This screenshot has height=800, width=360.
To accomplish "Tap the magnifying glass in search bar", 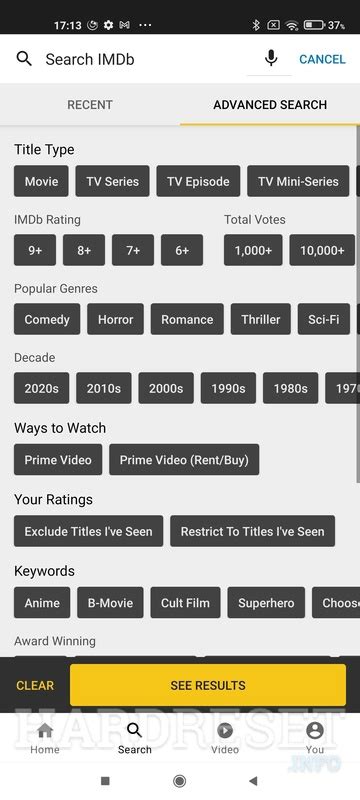I will click(x=24, y=59).
